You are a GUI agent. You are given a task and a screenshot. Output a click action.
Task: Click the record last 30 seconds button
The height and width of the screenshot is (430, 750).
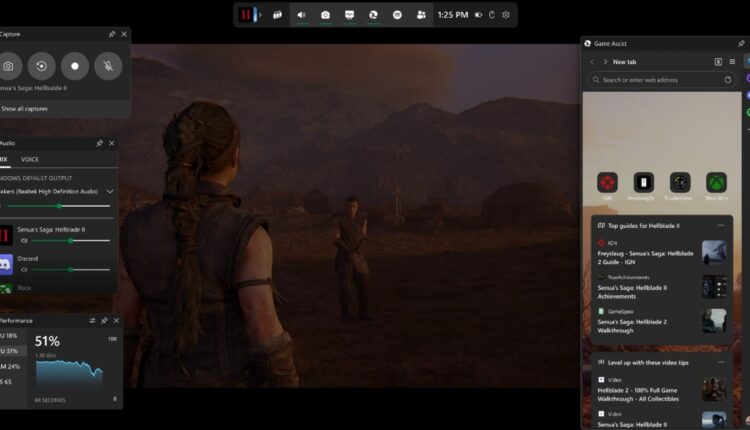click(41, 67)
